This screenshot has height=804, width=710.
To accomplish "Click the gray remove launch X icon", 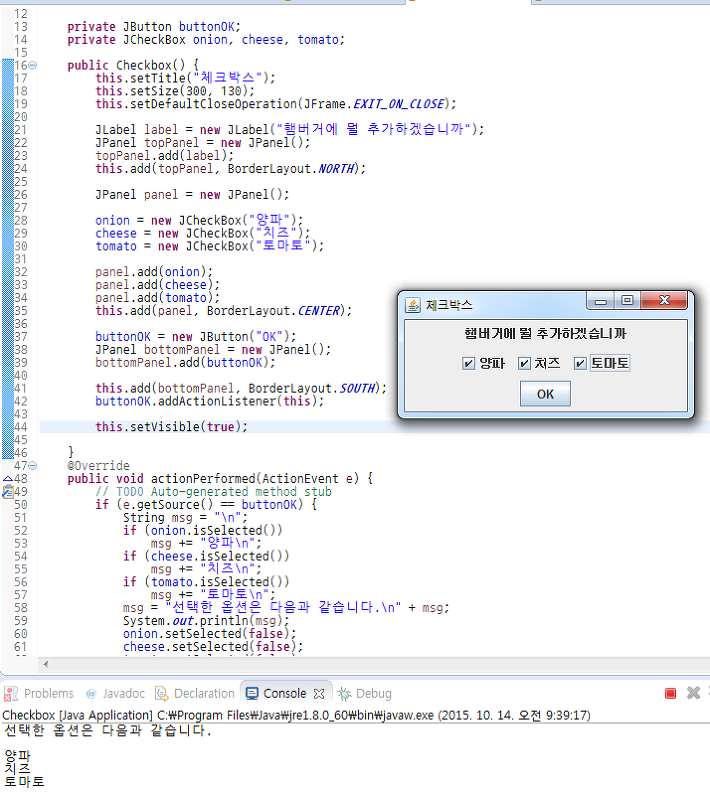I will click(694, 693).
